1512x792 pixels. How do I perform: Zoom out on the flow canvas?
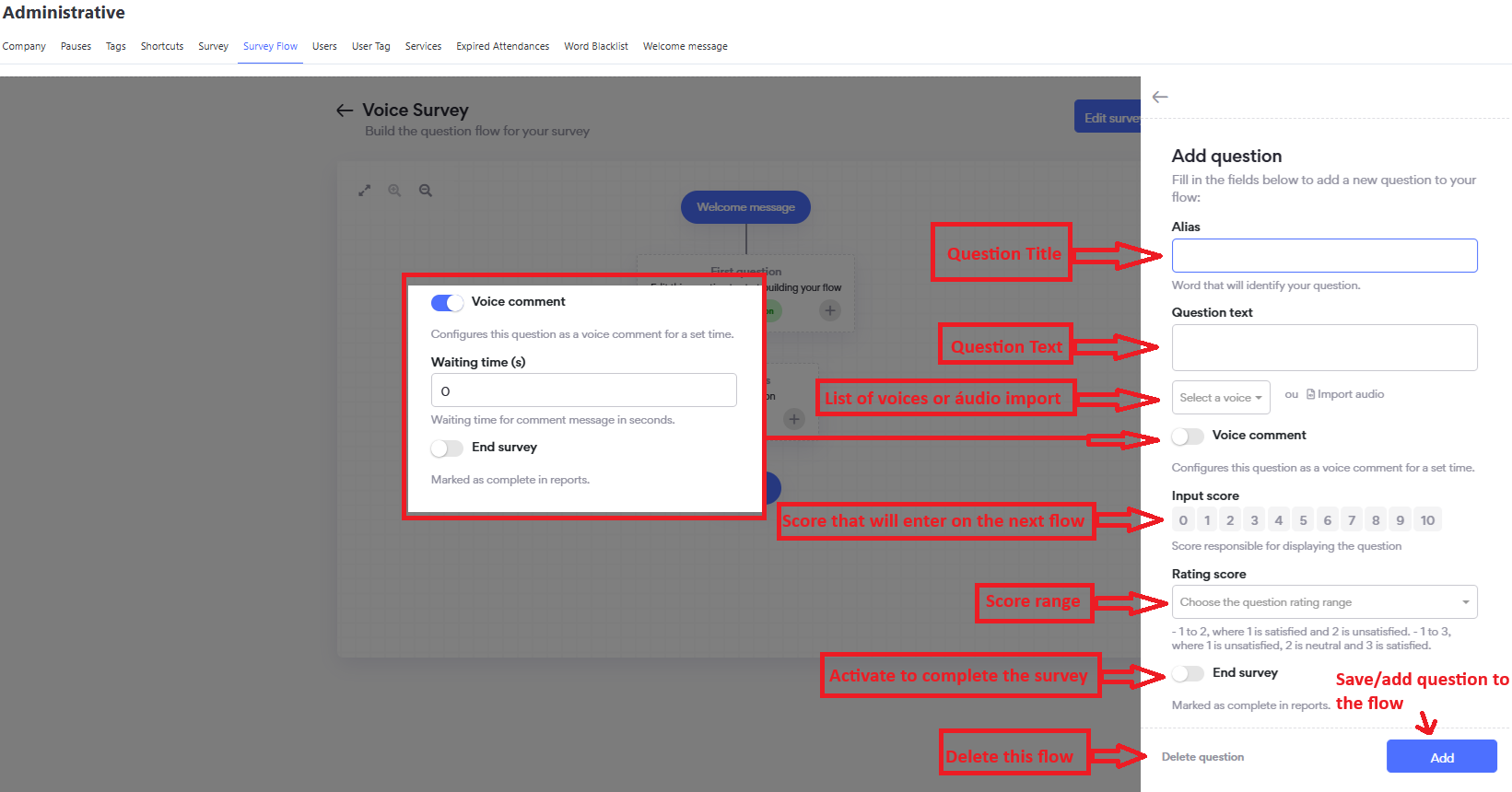pyautogui.click(x=426, y=191)
